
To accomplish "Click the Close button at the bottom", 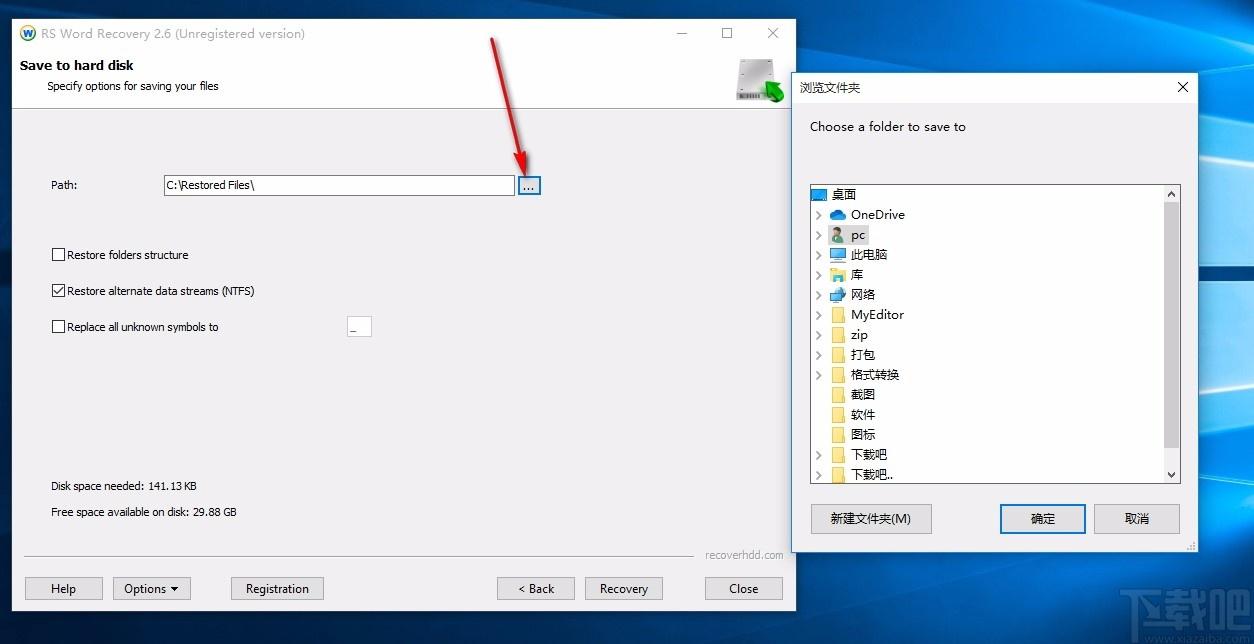I will (x=744, y=589).
